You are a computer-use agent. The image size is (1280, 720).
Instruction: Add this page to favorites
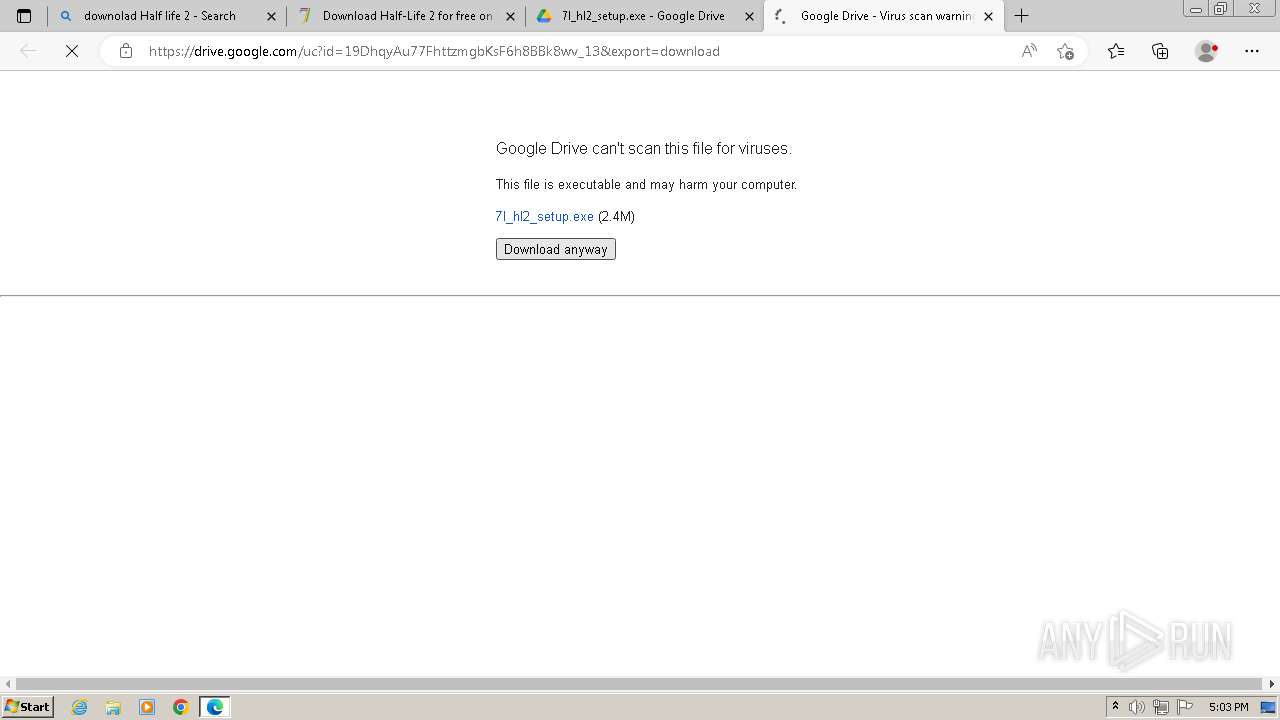coord(1065,51)
